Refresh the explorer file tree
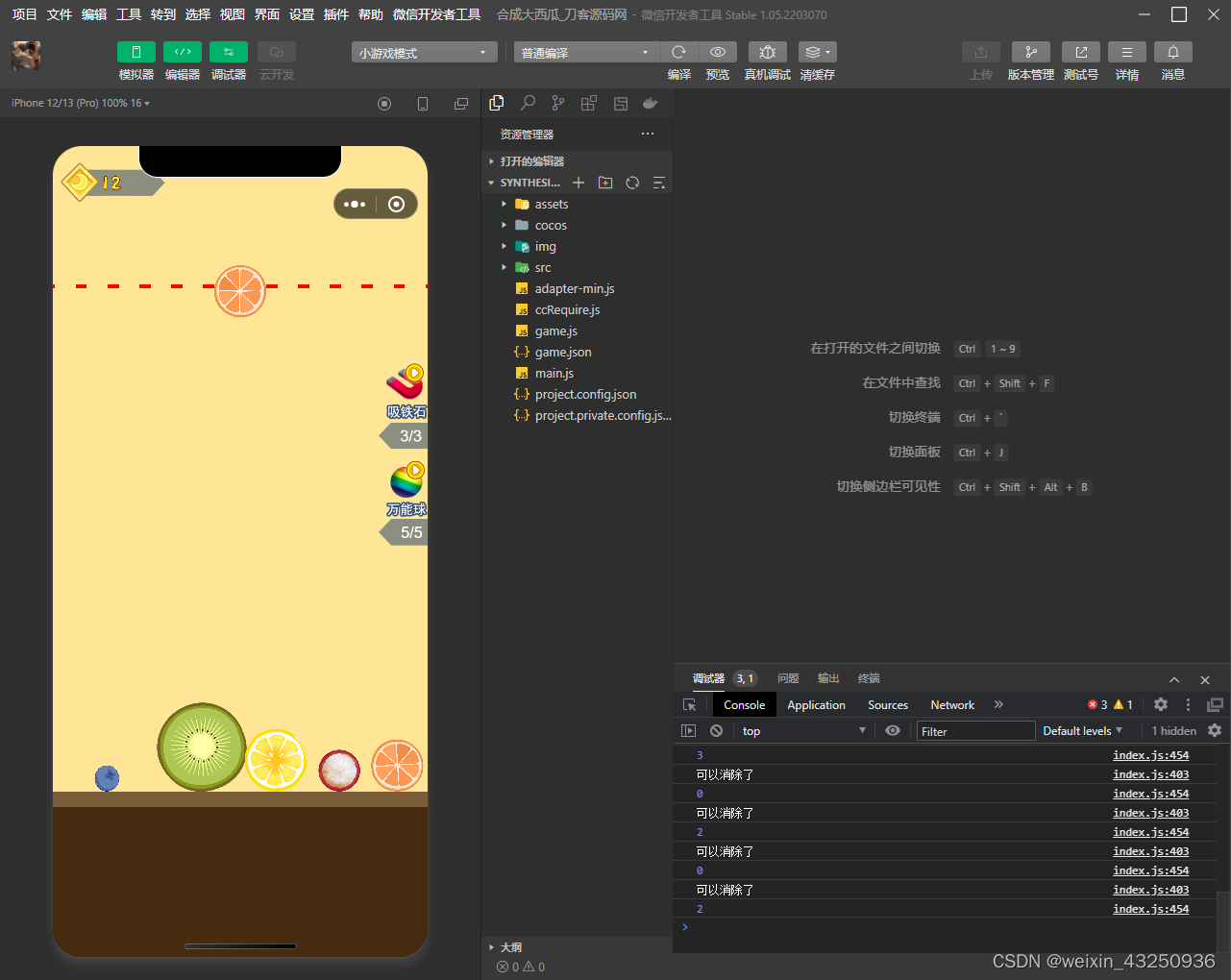The width and height of the screenshot is (1231, 980). point(632,183)
